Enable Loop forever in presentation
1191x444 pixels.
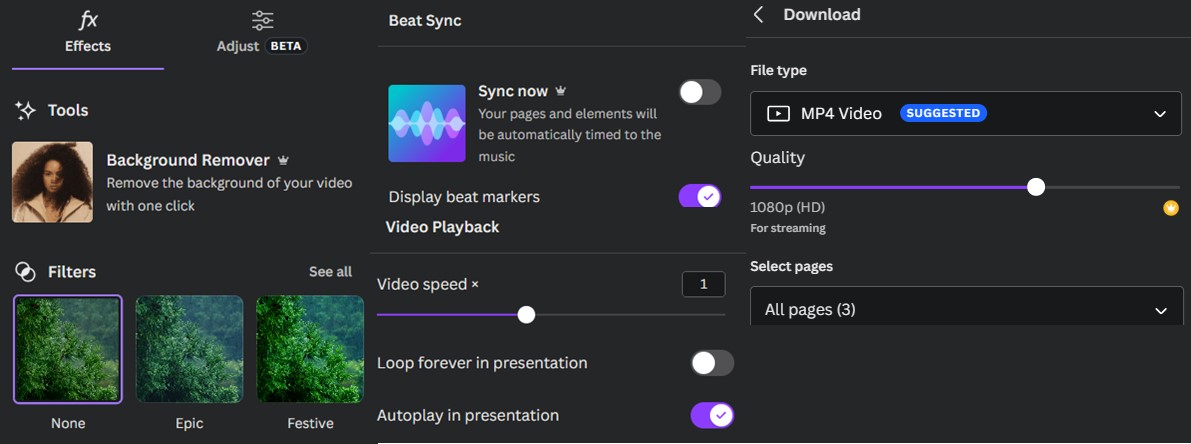pyautogui.click(x=712, y=363)
